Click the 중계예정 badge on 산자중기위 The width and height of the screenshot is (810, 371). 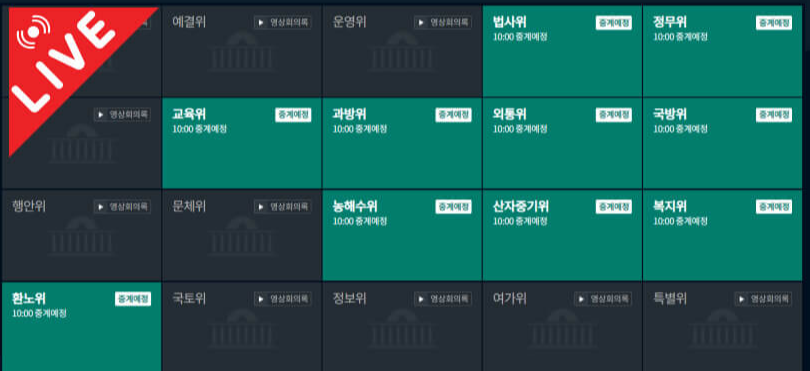click(613, 207)
